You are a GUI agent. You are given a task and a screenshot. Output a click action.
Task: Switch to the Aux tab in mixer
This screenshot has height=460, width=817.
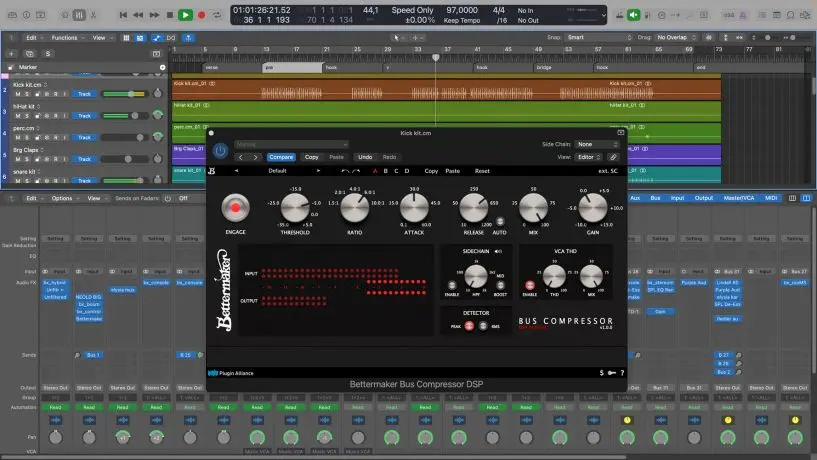pyautogui.click(x=635, y=198)
